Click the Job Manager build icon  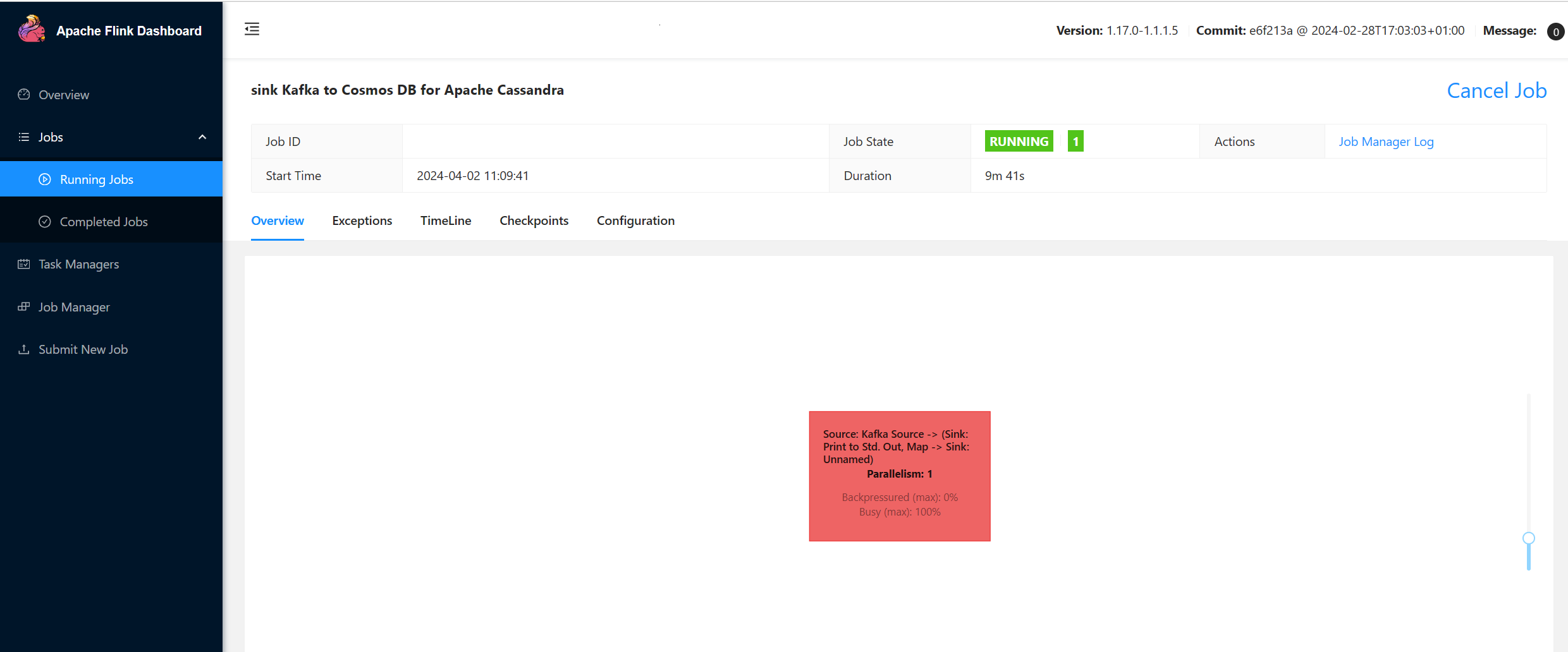tap(24, 306)
